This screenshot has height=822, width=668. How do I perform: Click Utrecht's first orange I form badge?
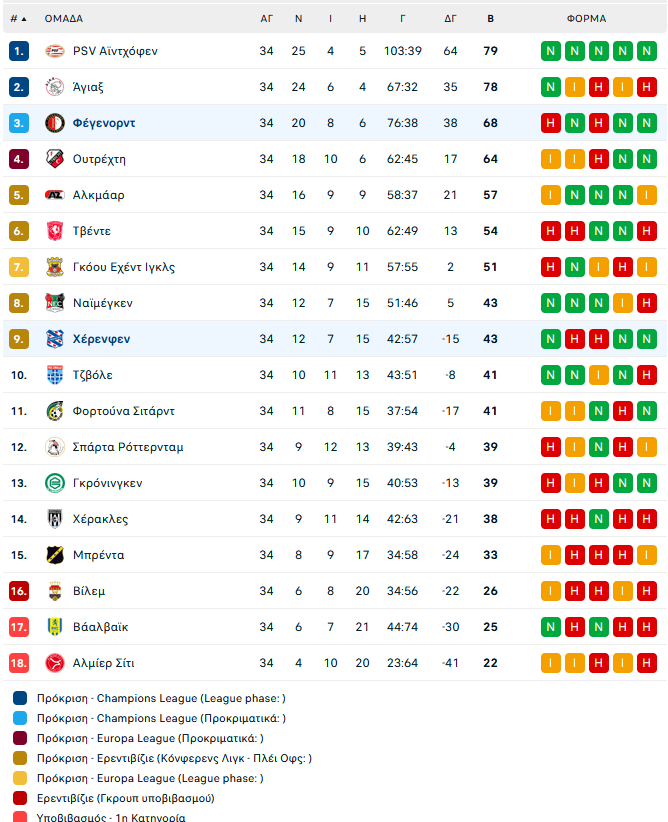(551, 159)
